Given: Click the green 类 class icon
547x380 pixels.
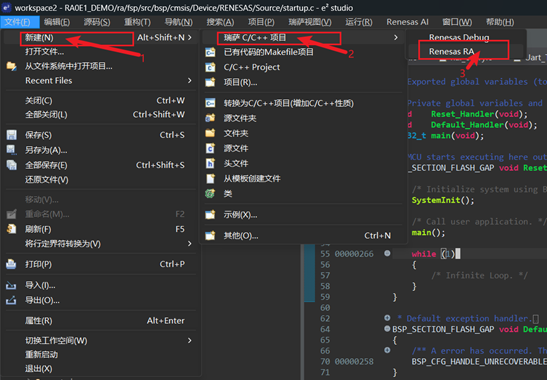Looking at the screenshot, I should (x=210, y=193).
